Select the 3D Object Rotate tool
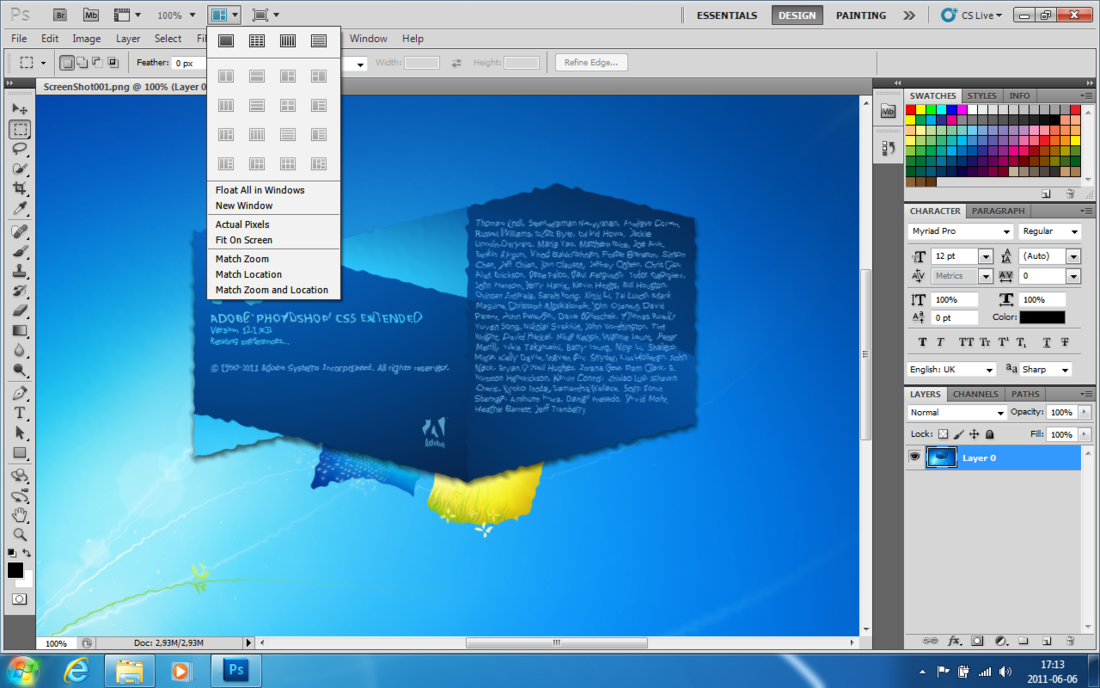The height and width of the screenshot is (688, 1100). [x=20, y=475]
